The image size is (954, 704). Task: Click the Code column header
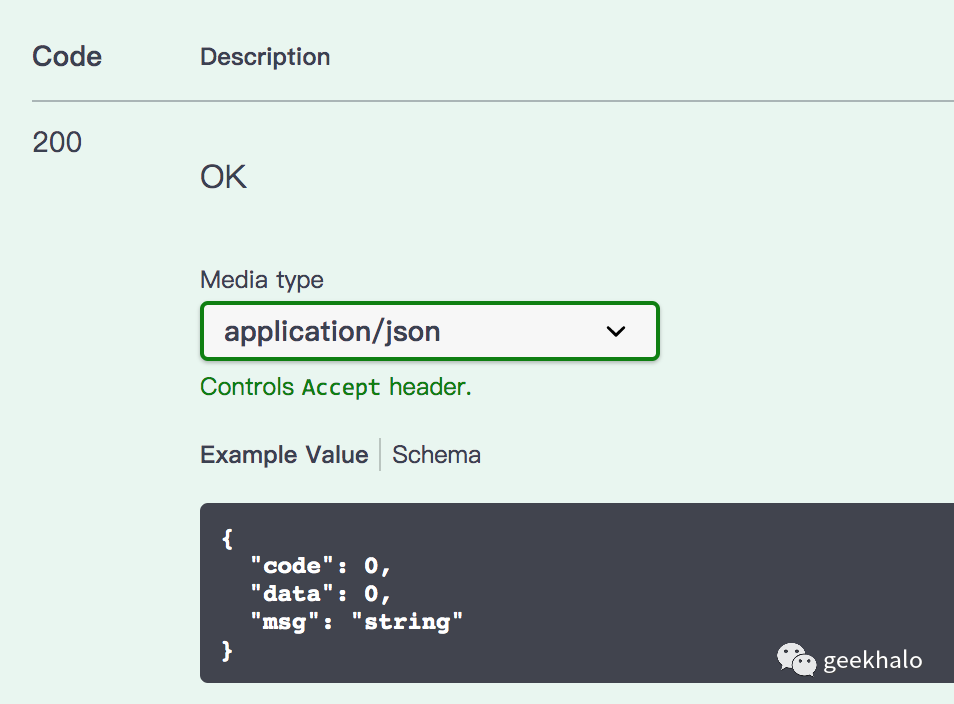67,57
